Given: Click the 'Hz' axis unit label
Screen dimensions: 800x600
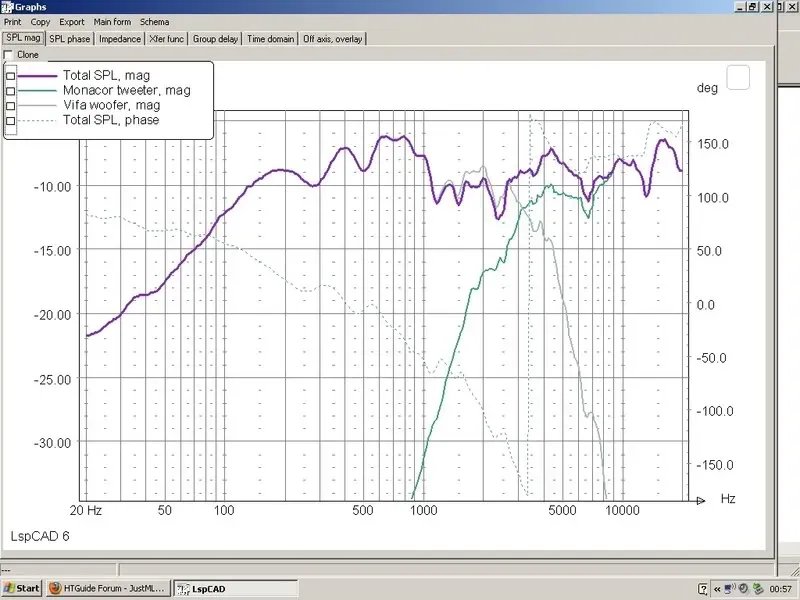Looking at the screenshot, I should tap(728, 498).
